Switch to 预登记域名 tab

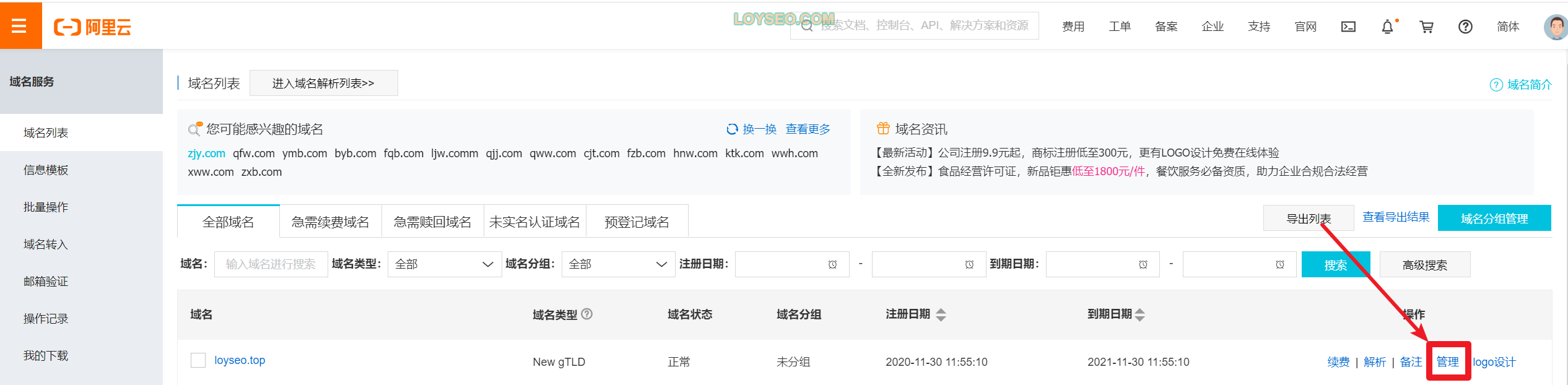pyautogui.click(x=637, y=222)
